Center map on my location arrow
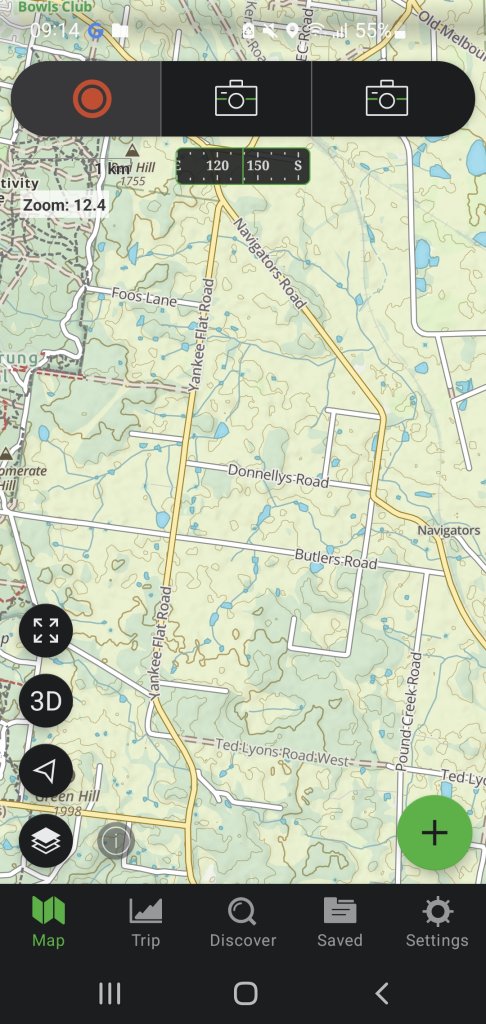 46,771
